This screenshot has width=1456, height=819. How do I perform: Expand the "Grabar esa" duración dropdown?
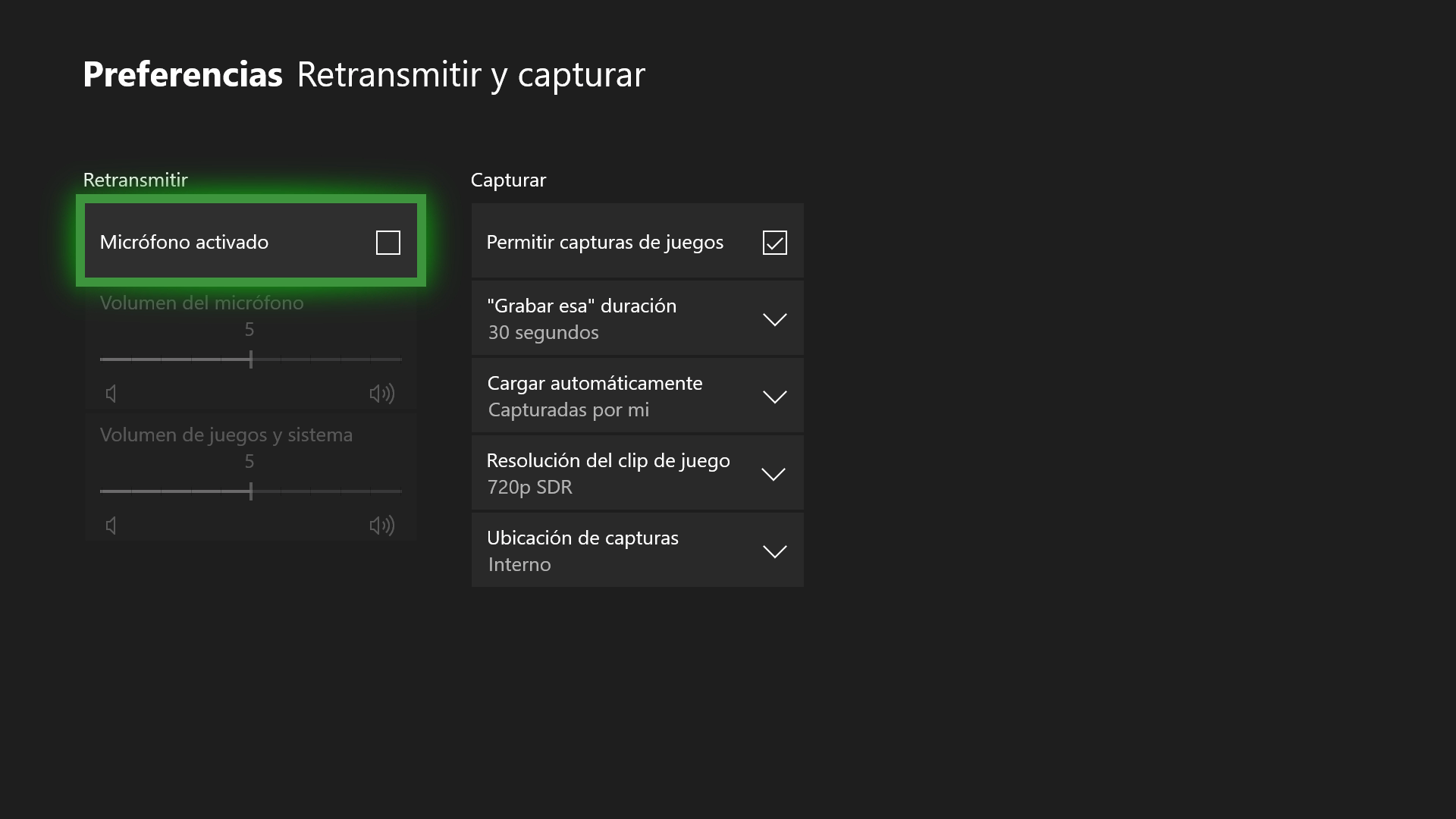(774, 319)
